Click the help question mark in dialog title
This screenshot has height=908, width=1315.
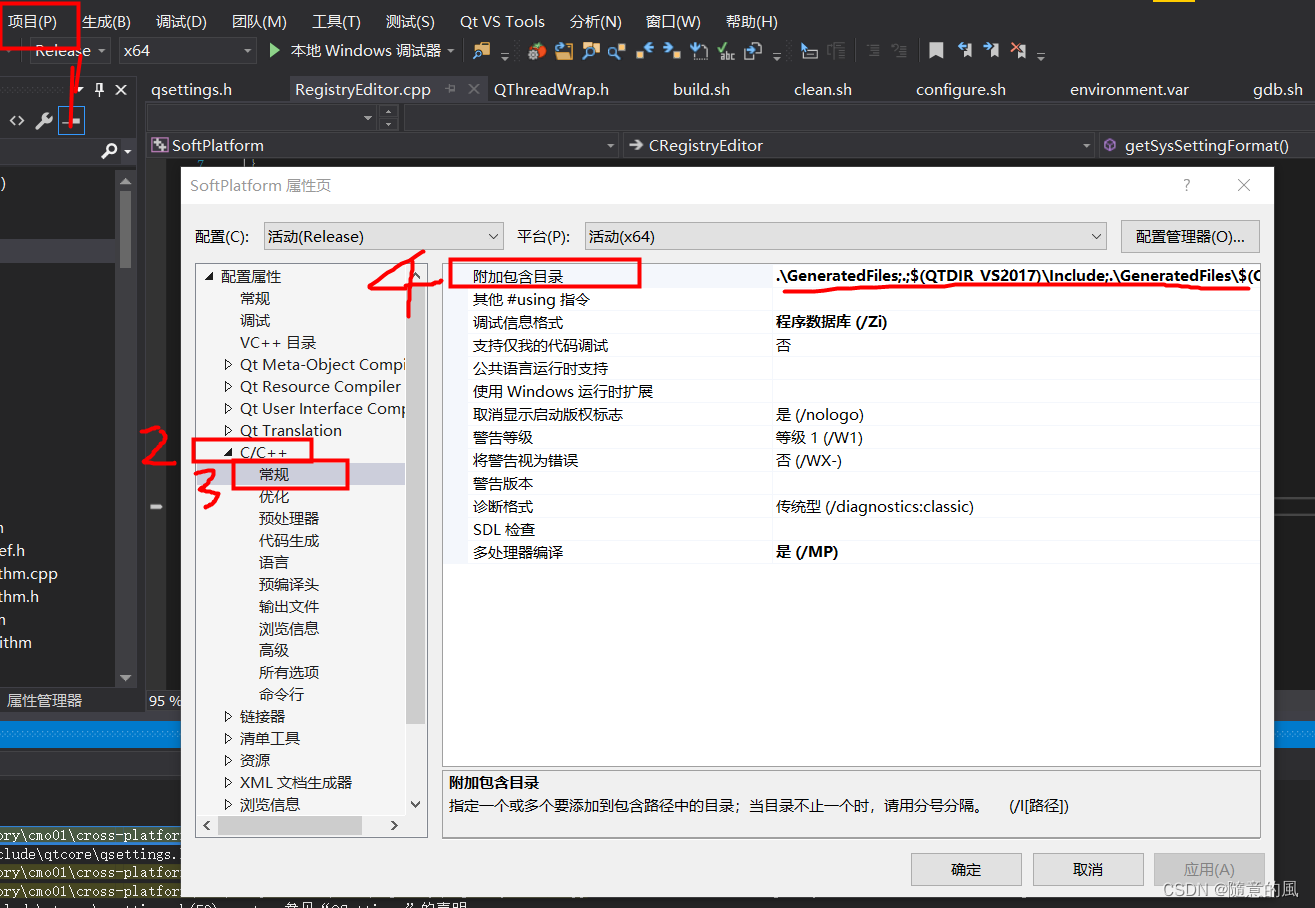(x=1187, y=185)
